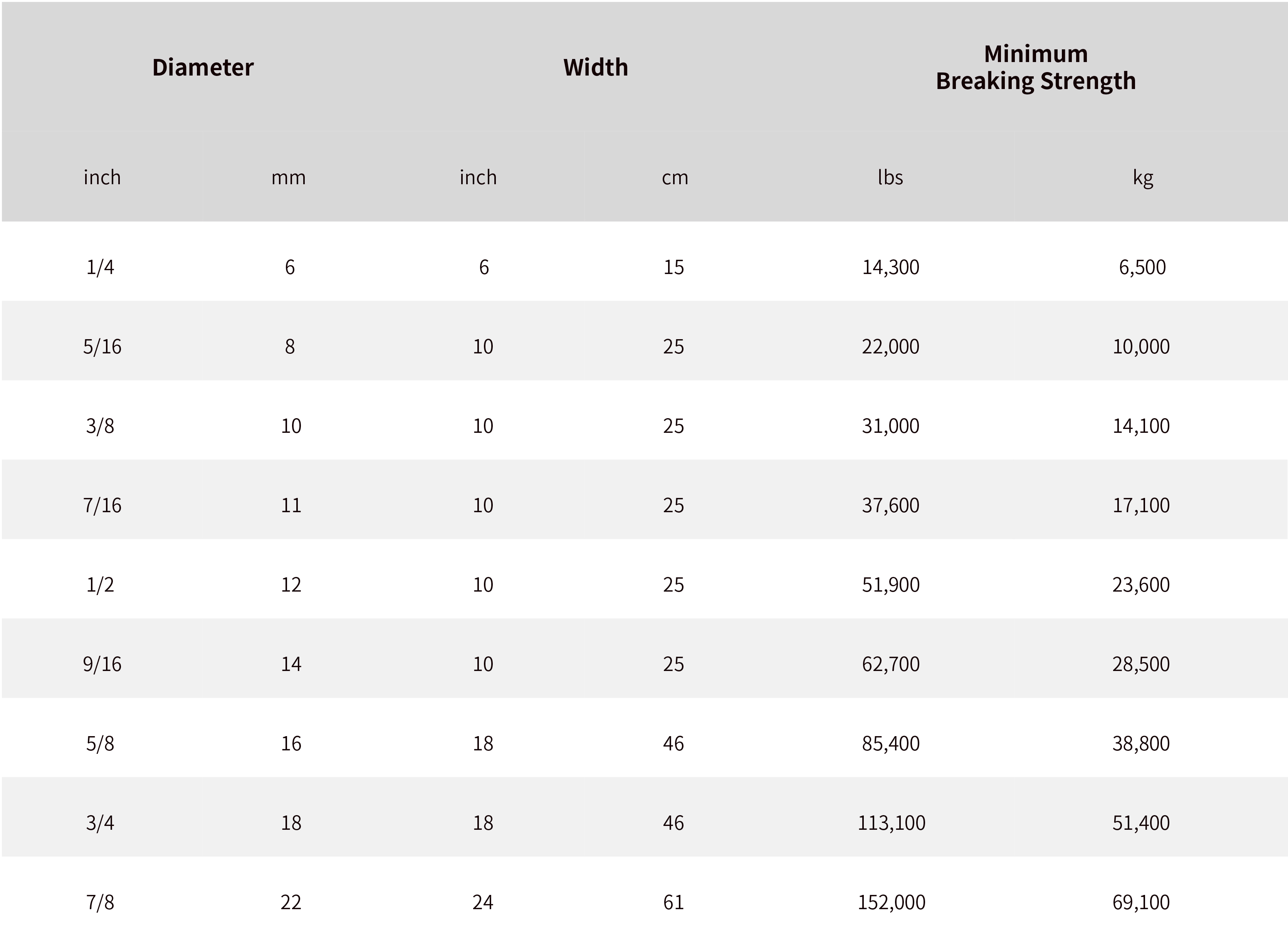Select the 5/16 inch diameter cell
Screen dimensions: 1288x935
coord(102,346)
